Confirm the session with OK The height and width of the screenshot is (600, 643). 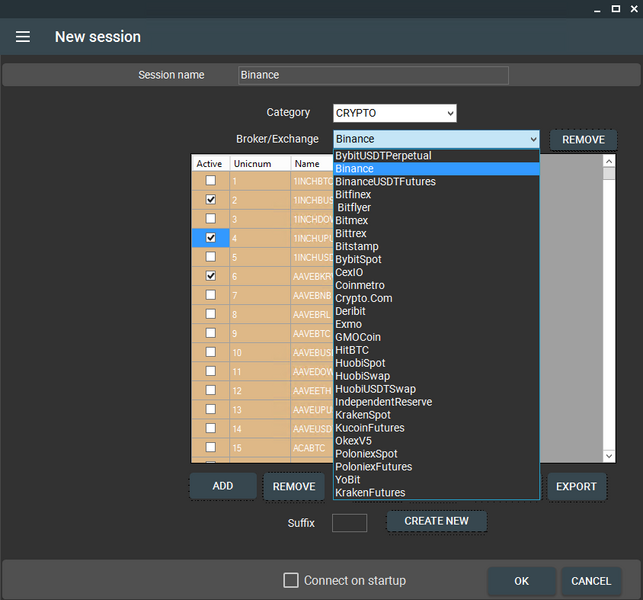[521, 581]
